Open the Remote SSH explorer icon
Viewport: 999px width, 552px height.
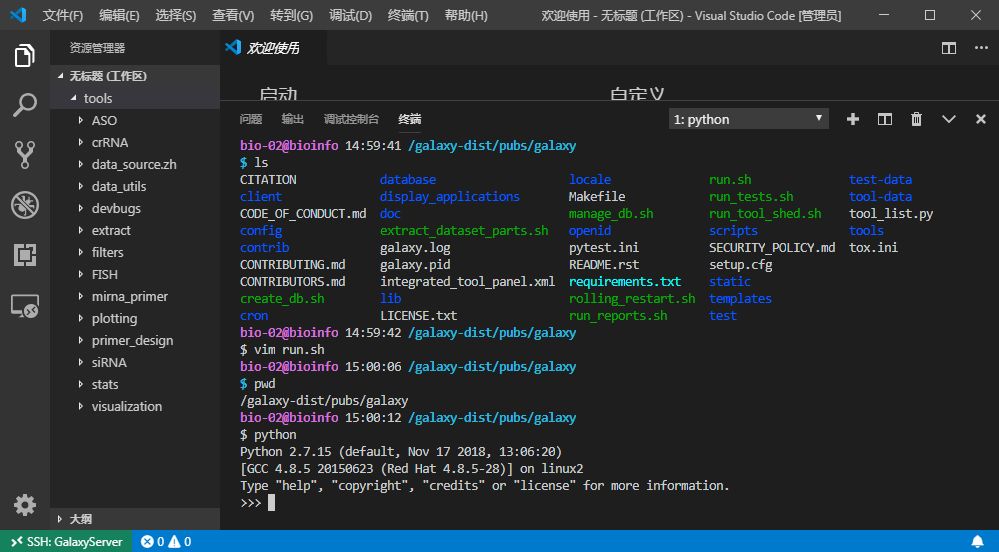pos(24,306)
